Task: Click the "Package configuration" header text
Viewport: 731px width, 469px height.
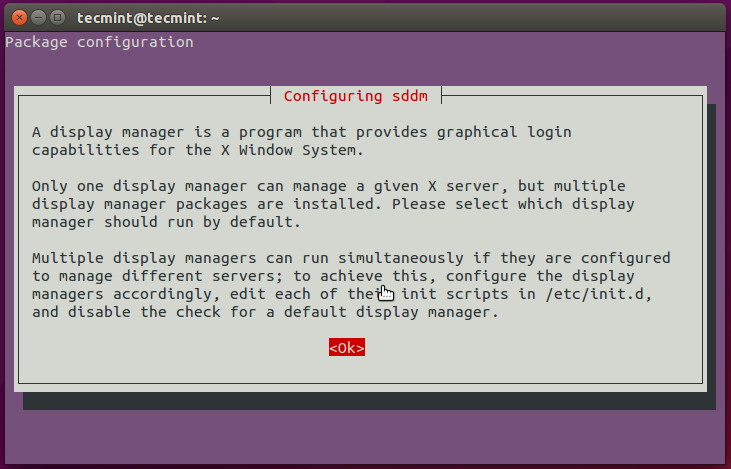Action: coord(99,42)
